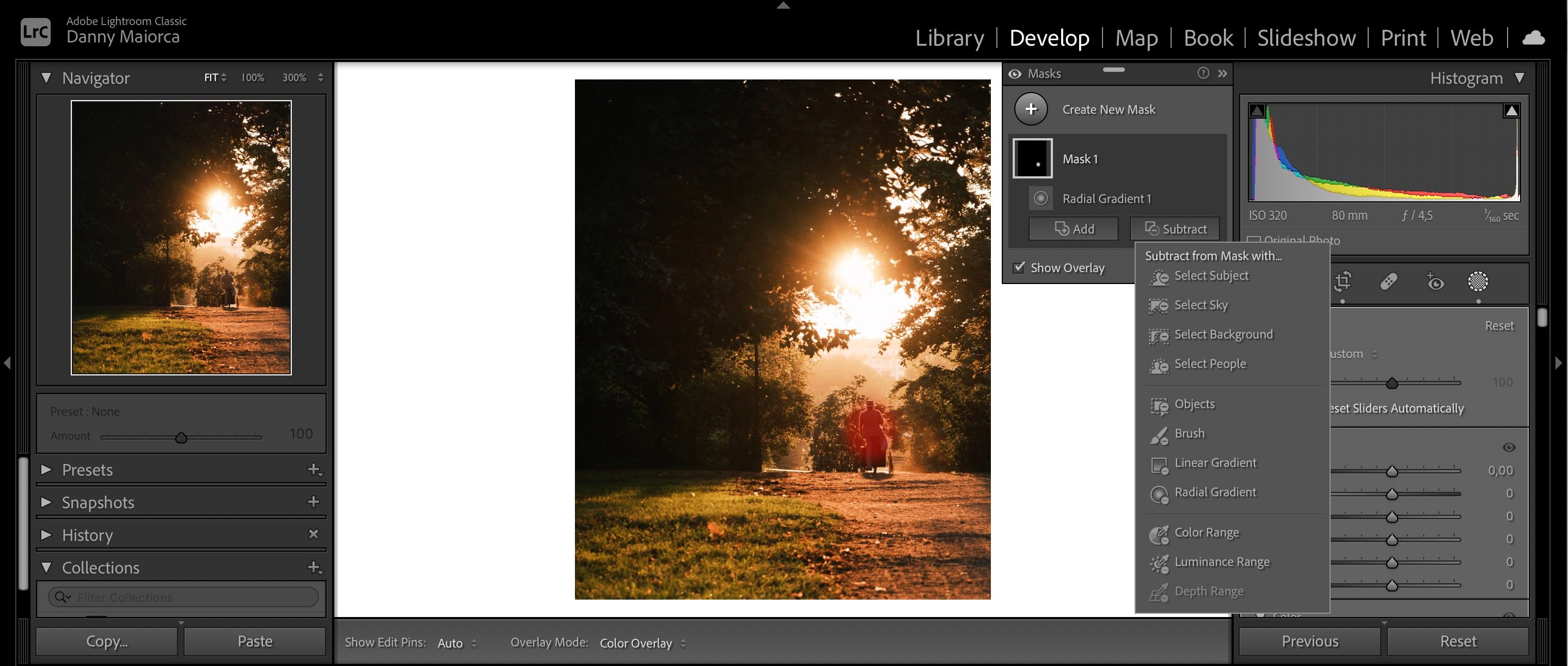The height and width of the screenshot is (666, 1568).
Task: Collapse the Navigator panel
Action: pos(46,77)
